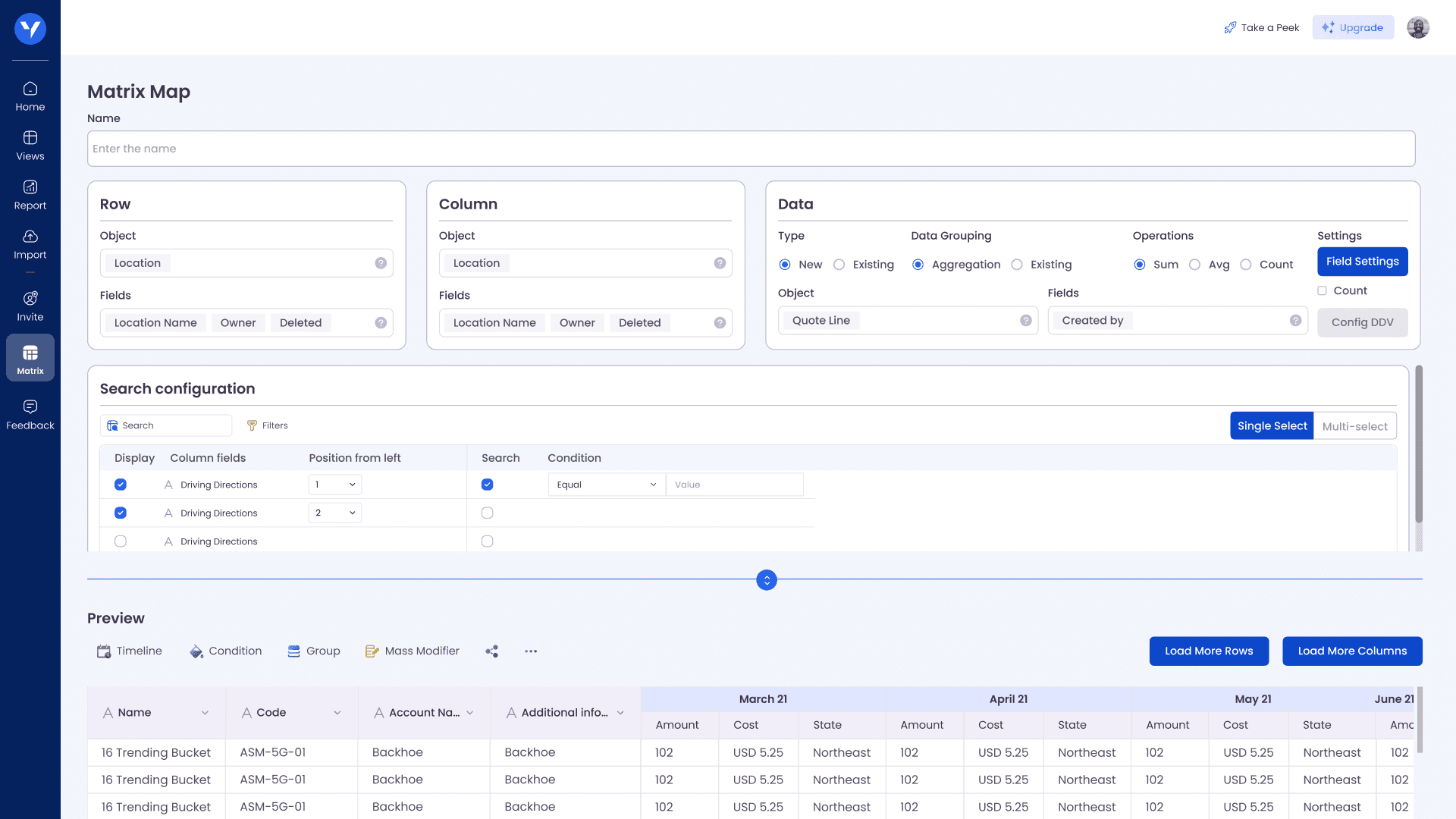Screen dimensions: 1456x819
Task: Switch to Multi-select tab
Action: coord(1354,426)
